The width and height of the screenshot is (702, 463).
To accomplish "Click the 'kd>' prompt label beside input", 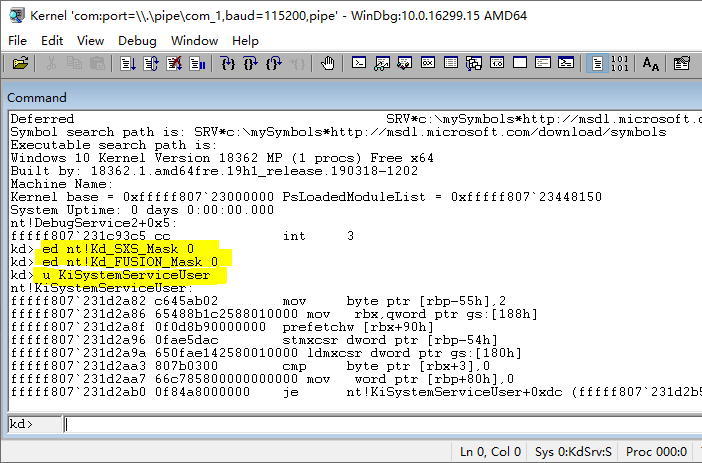I will (21, 424).
